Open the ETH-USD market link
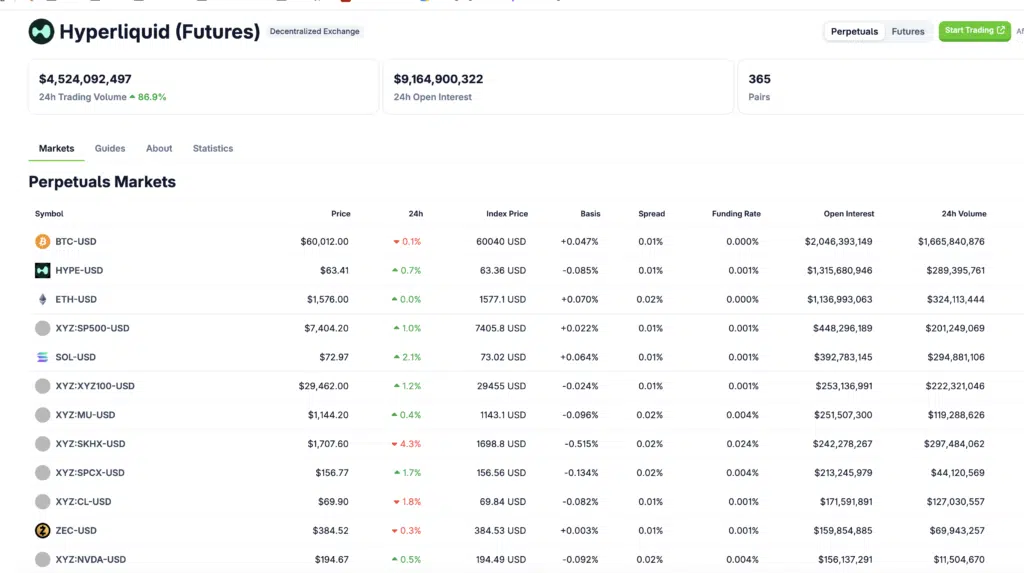Viewport: 1024px width, 573px height. pyautogui.click(x=76, y=299)
